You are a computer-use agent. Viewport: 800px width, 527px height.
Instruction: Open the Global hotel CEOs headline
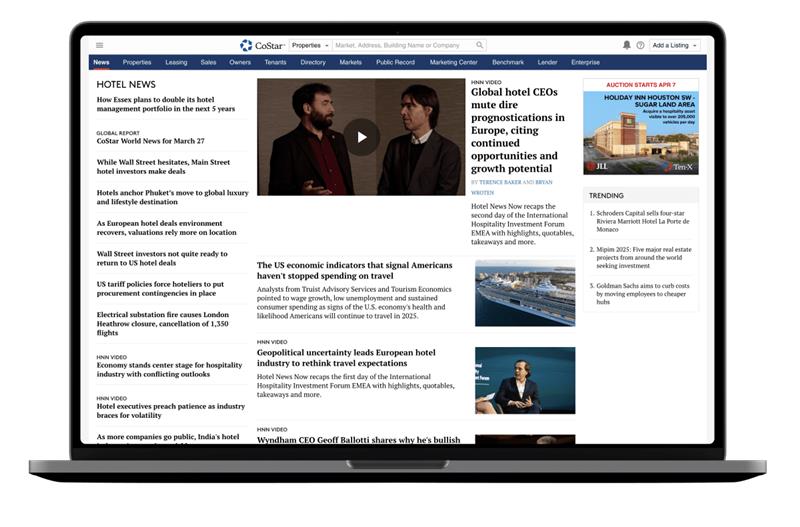(514, 130)
